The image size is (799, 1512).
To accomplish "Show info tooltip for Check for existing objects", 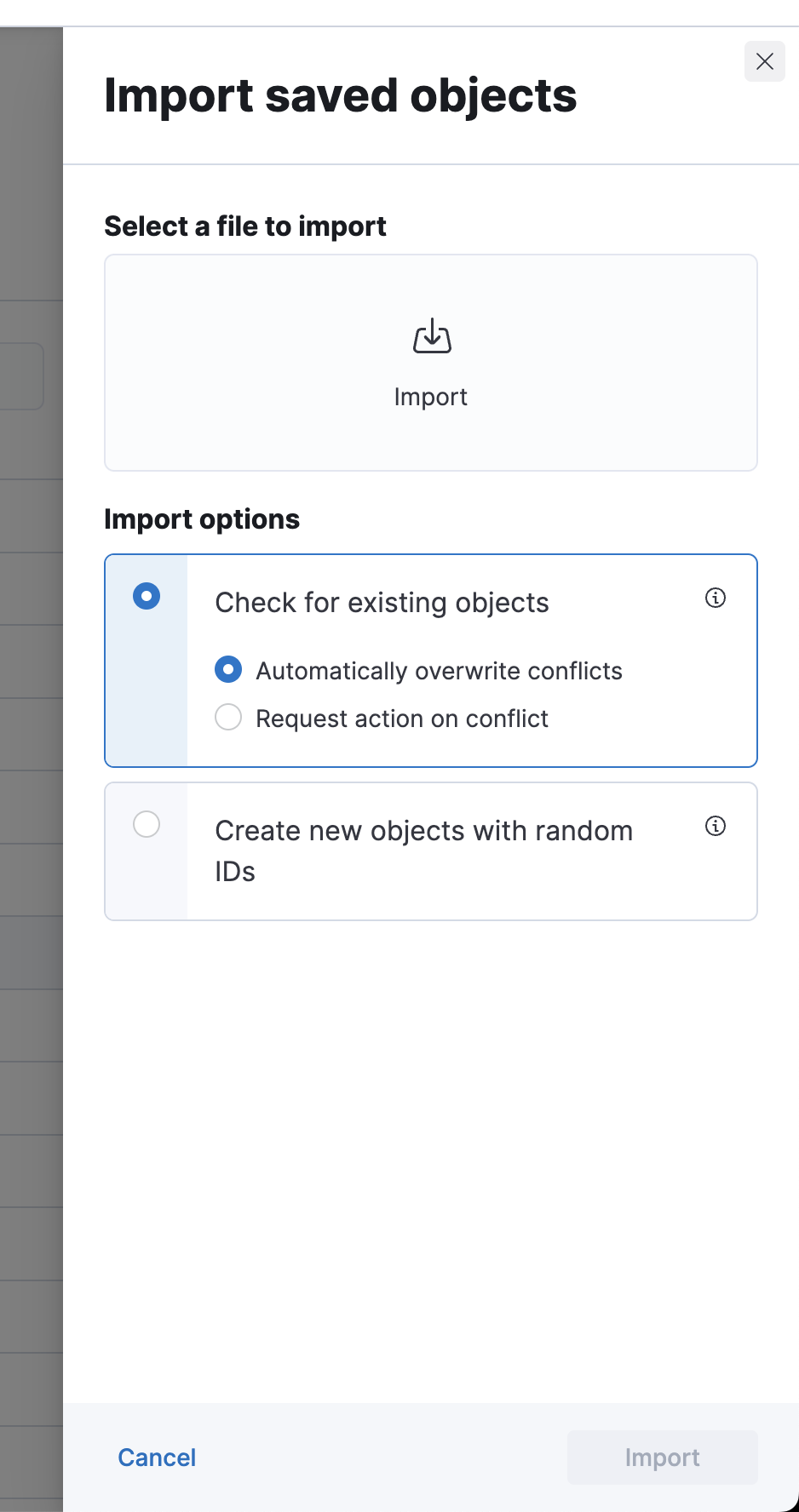I will [716, 598].
